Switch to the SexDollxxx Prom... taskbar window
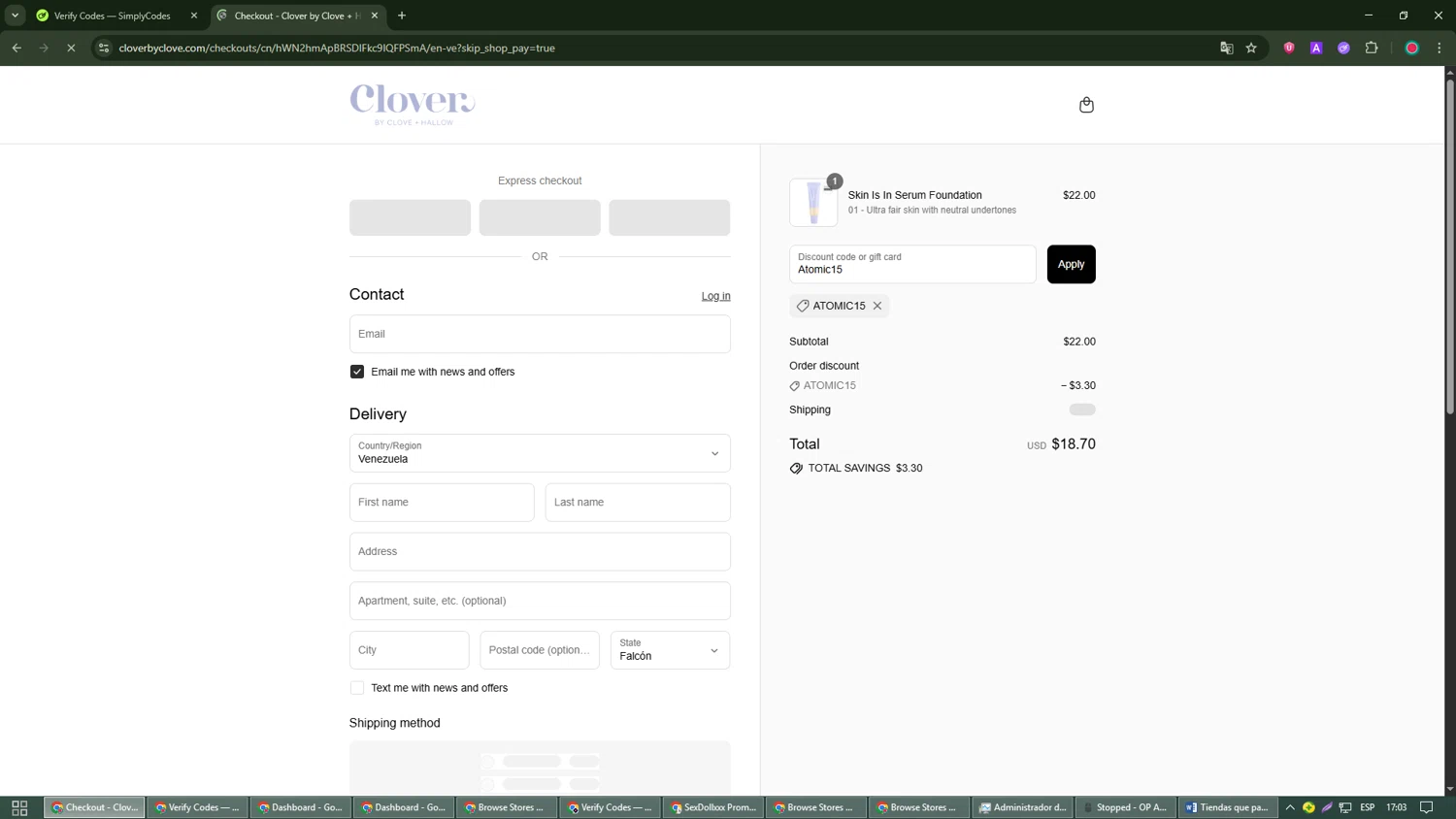The width and height of the screenshot is (1456, 819). (x=713, y=807)
